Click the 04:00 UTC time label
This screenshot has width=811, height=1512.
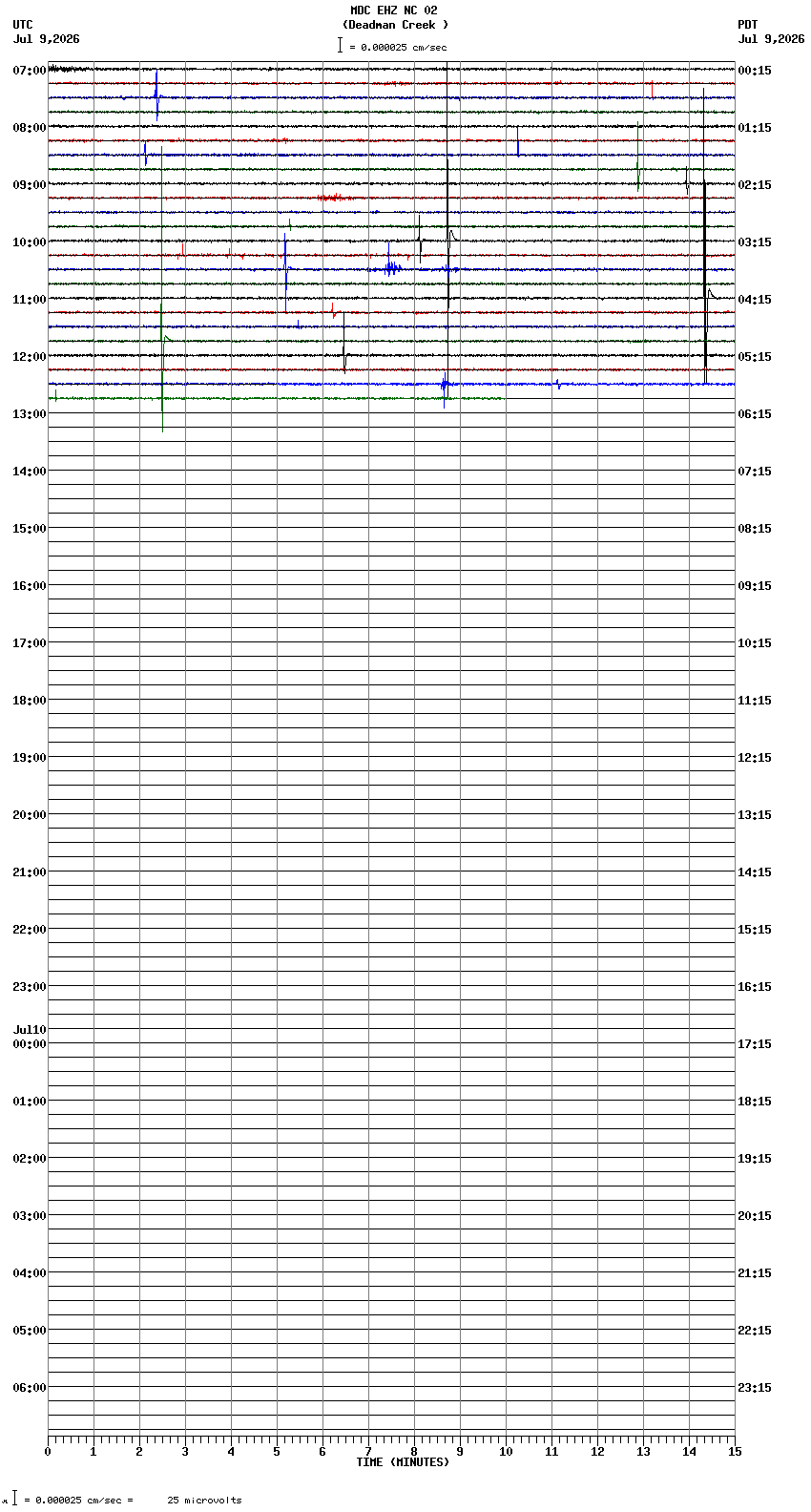[x=30, y=1273]
